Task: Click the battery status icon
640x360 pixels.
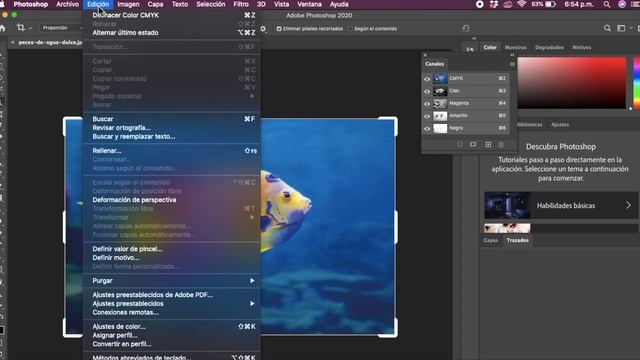Action: [551, 4]
